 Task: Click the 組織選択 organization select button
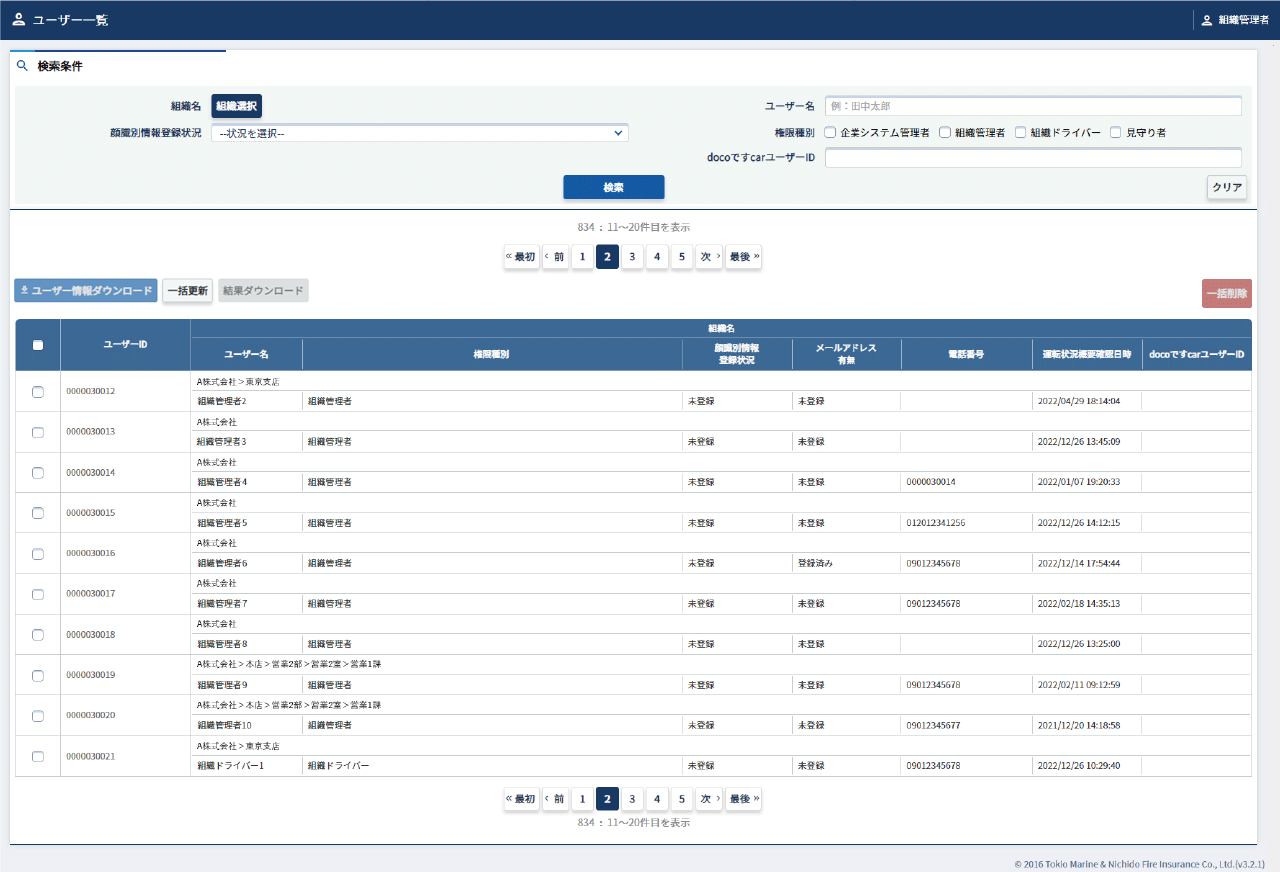[x=236, y=106]
